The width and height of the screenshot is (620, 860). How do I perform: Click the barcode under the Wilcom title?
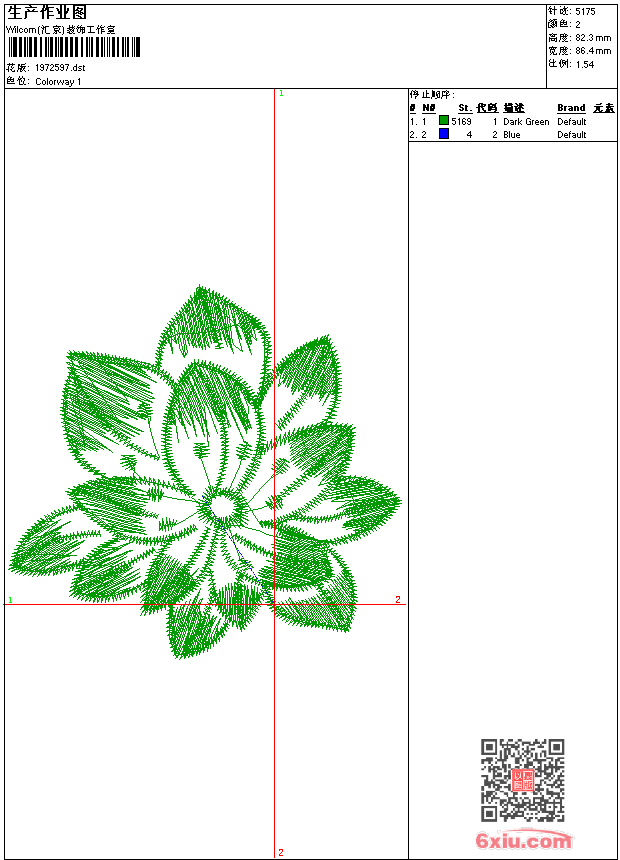click(74, 47)
